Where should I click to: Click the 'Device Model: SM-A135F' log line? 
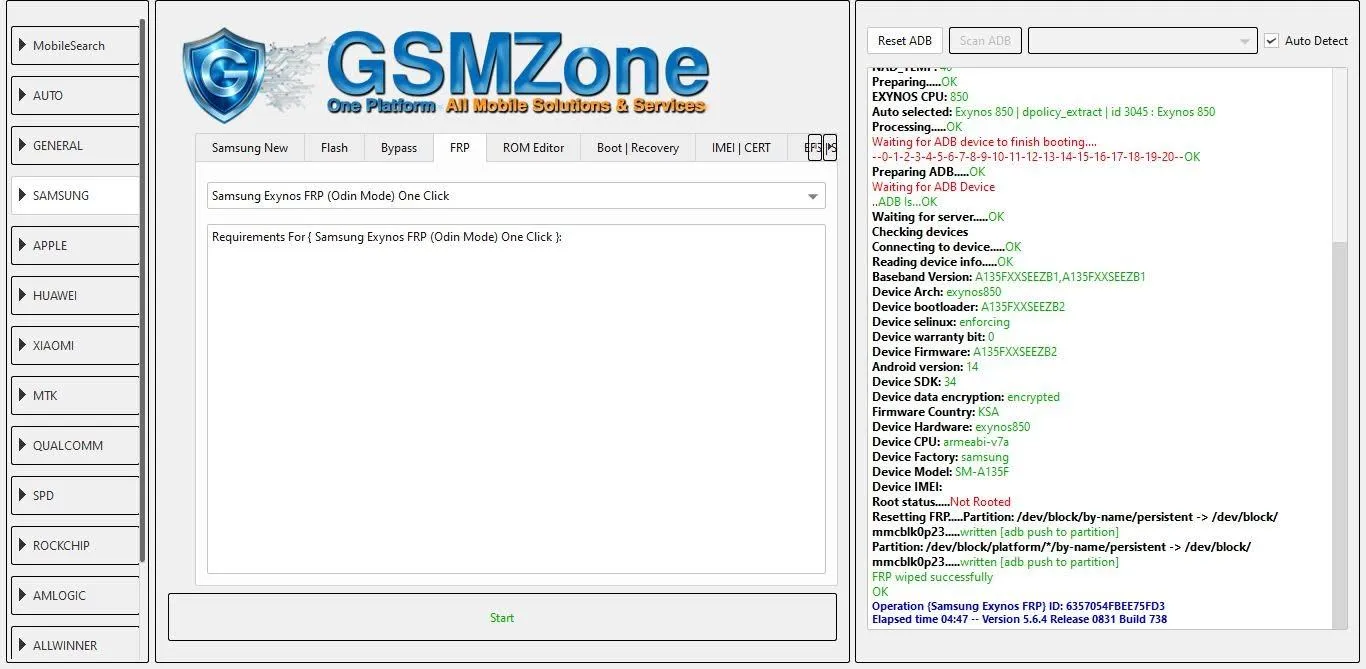click(x=940, y=472)
